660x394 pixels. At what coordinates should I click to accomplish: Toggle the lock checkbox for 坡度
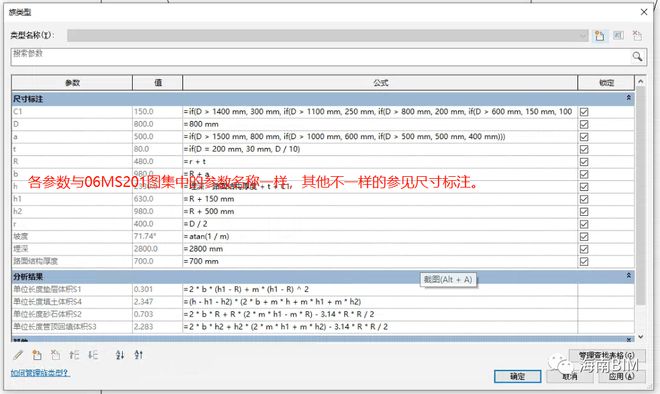[584, 237]
